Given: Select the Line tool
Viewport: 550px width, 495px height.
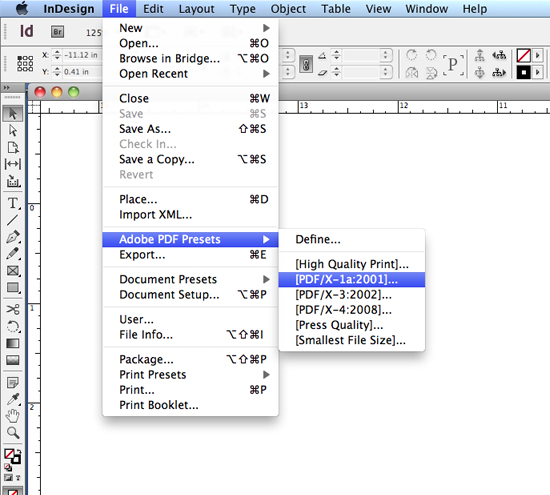Looking at the screenshot, I should point(13,220).
